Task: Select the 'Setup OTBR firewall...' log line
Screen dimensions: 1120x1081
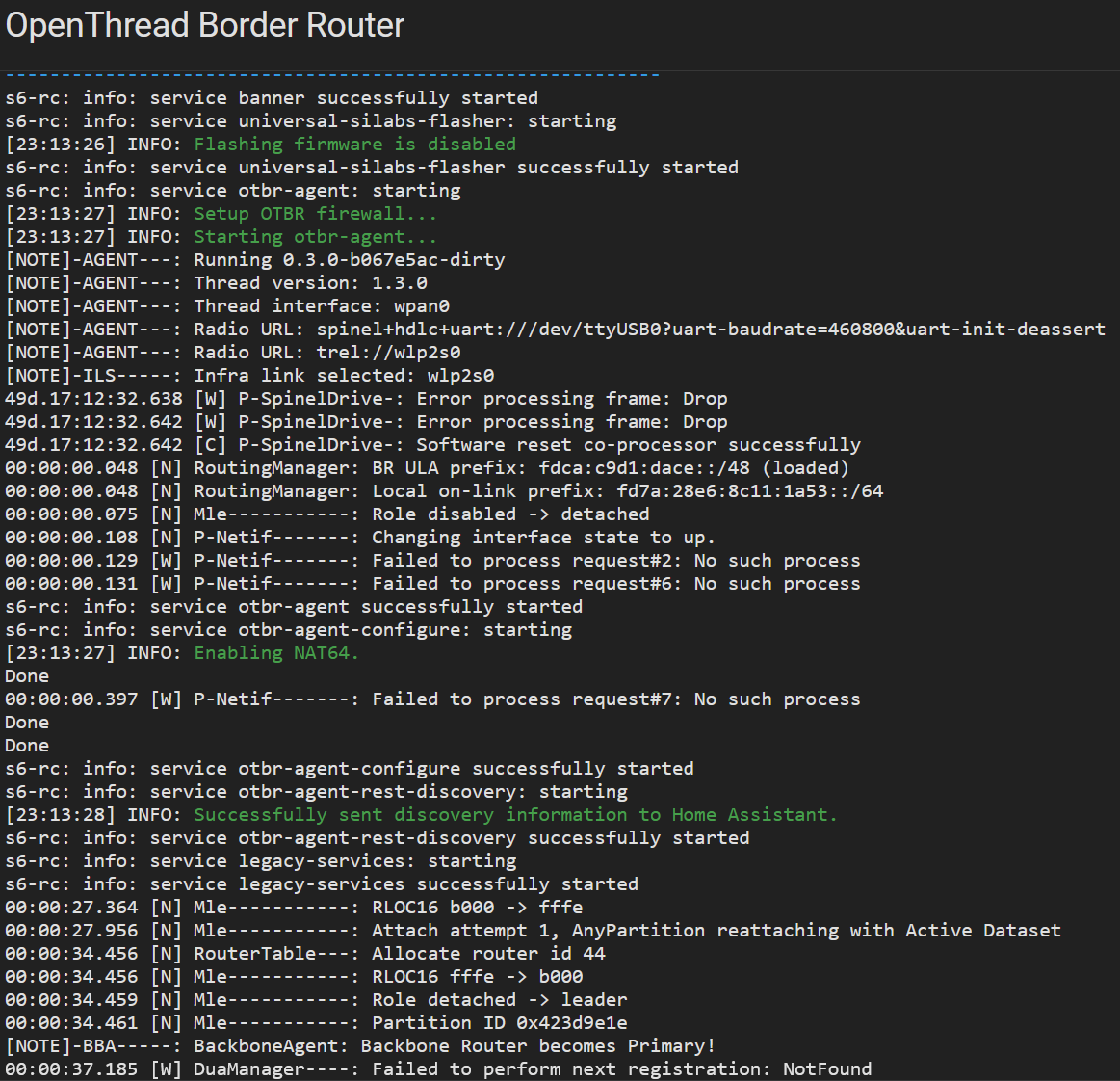Action: tap(315, 214)
